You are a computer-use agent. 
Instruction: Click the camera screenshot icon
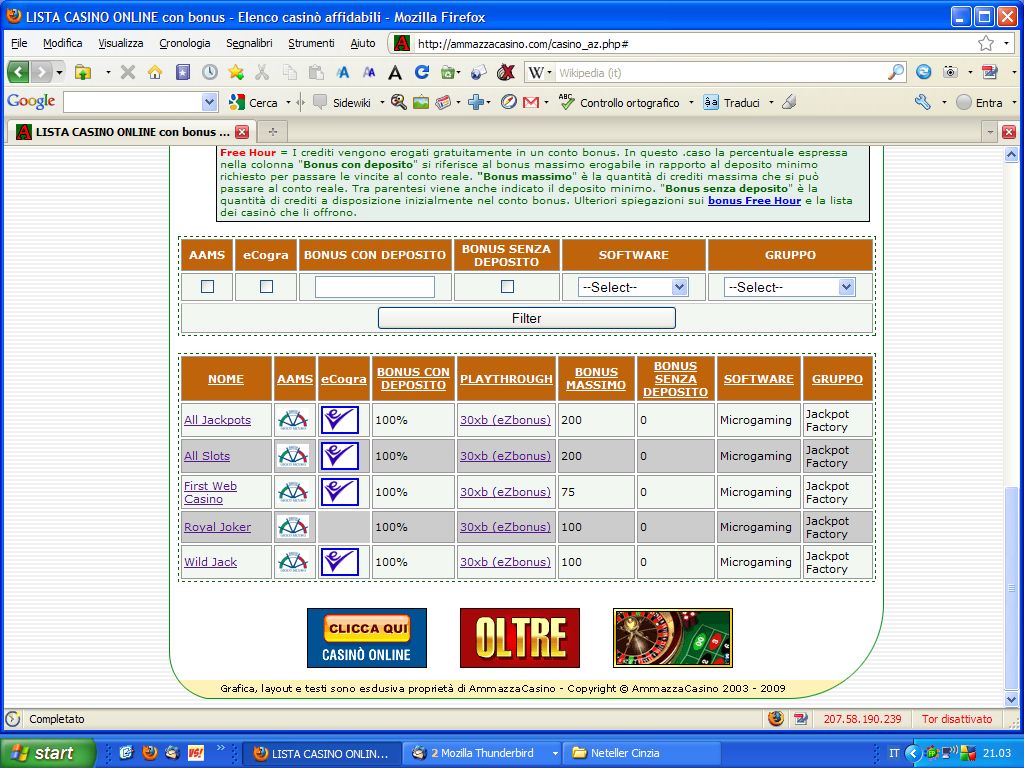950,72
